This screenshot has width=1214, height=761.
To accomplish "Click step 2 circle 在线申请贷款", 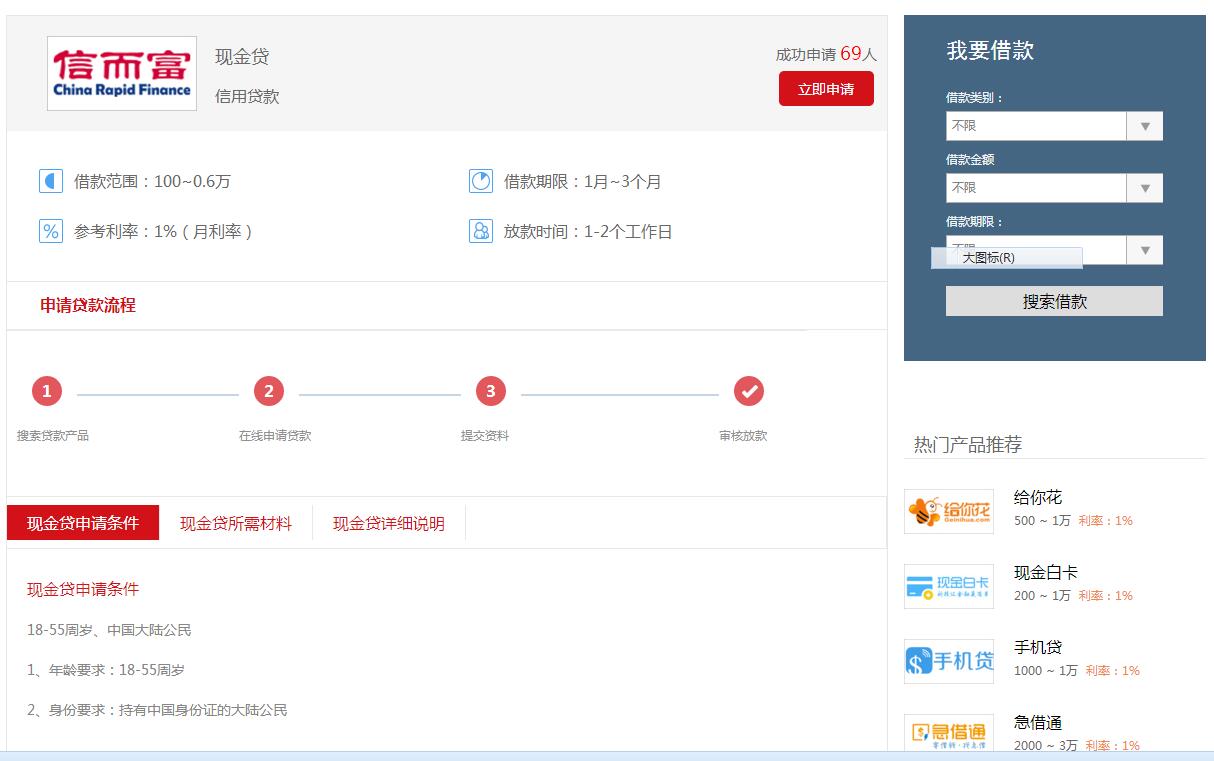I will tap(268, 391).
